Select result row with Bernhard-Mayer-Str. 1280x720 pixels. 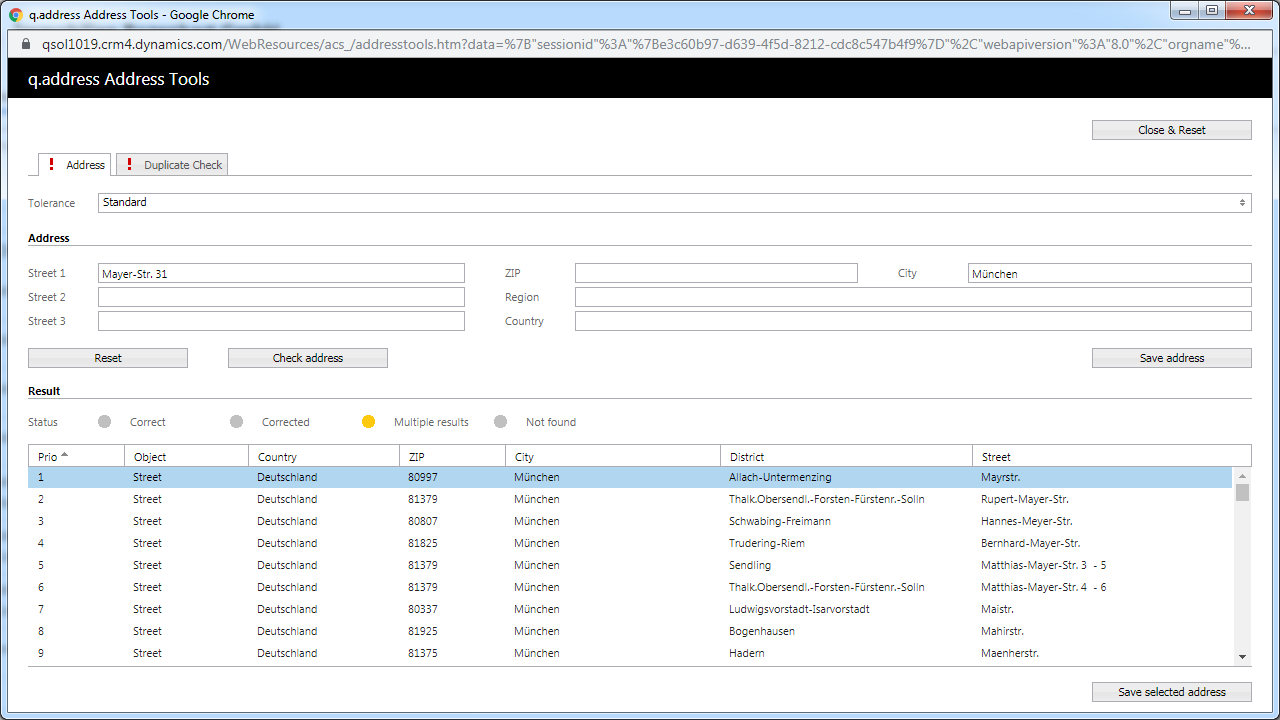coord(630,543)
